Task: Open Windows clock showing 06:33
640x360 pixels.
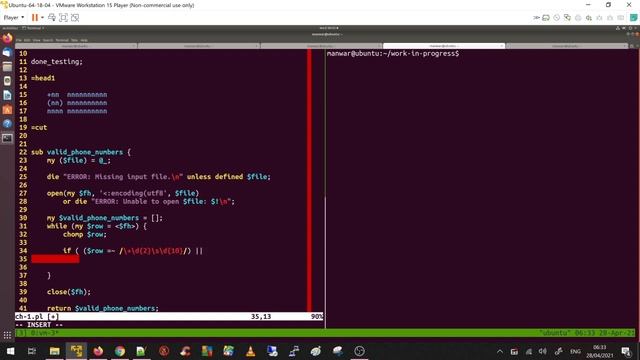Action: point(600,351)
